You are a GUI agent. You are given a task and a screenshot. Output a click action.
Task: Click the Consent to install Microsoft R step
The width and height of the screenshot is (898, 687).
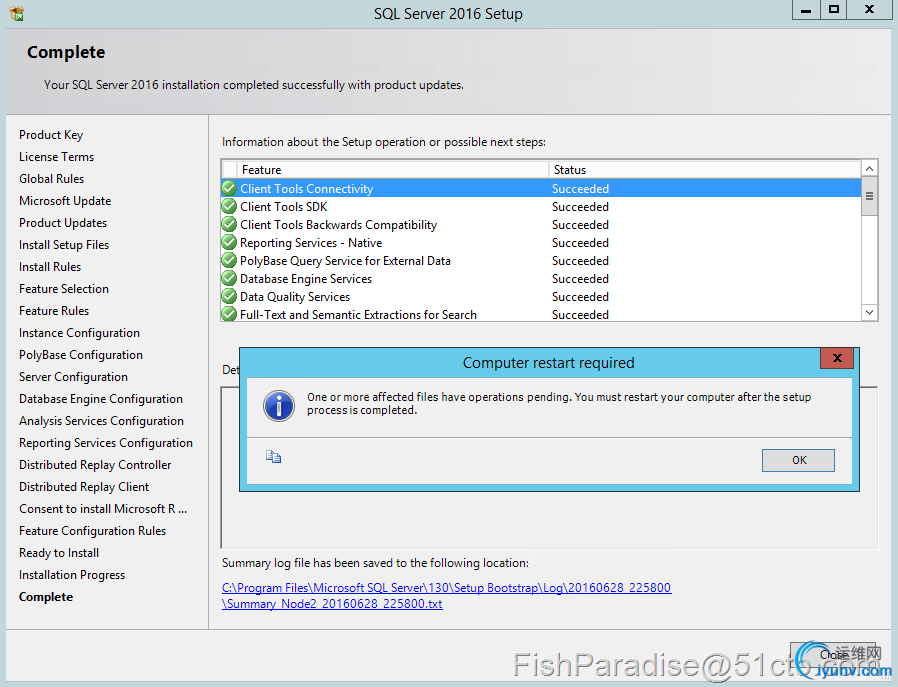[103, 509]
